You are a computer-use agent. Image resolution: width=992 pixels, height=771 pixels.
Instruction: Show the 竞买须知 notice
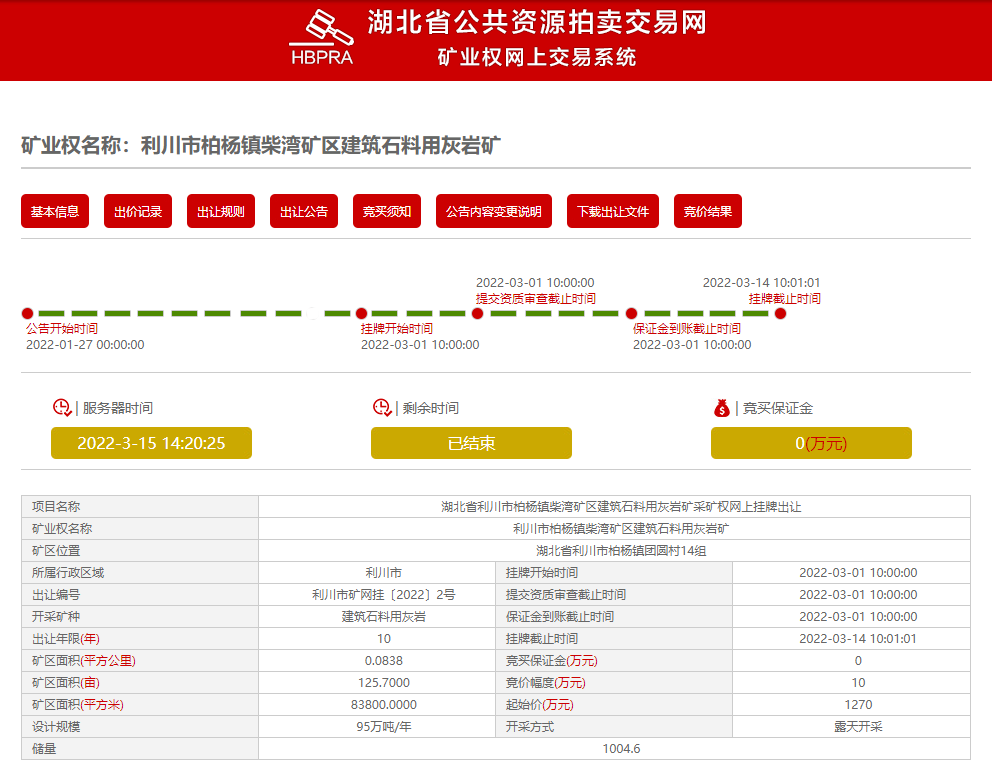pyautogui.click(x=387, y=211)
